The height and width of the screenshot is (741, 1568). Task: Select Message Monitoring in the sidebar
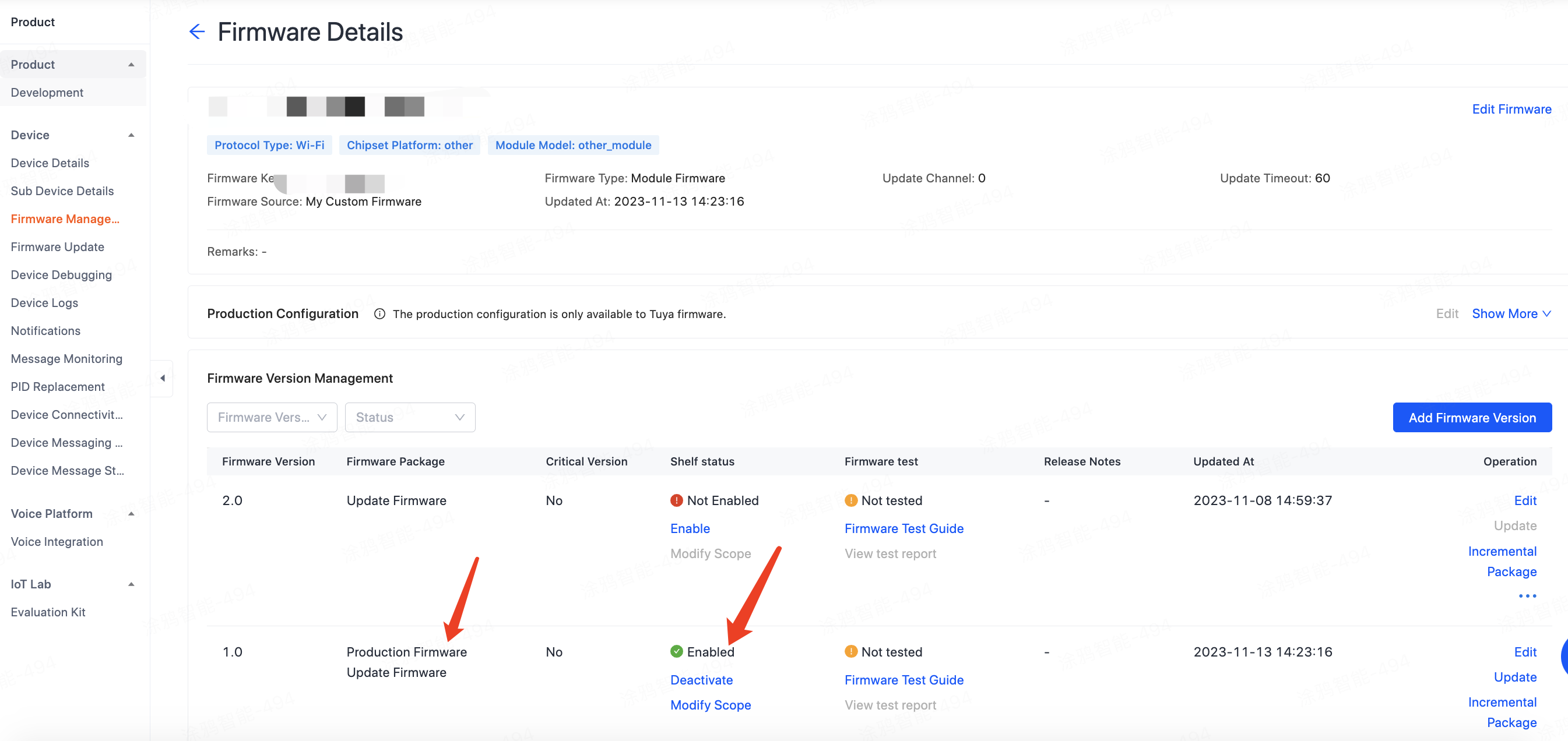click(x=66, y=359)
